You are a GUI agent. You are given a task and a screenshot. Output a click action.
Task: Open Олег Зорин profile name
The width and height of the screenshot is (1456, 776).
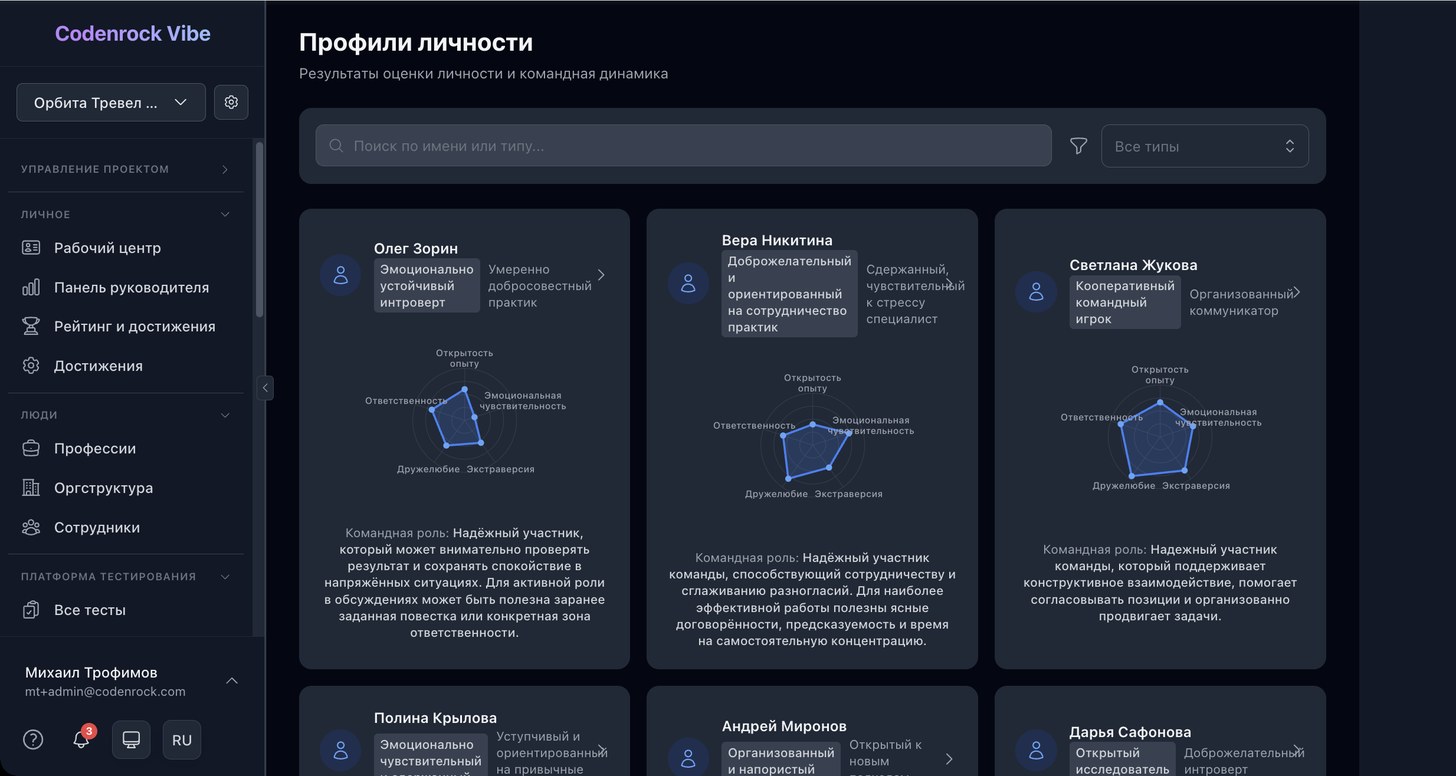pyautogui.click(x=416, y=248)
